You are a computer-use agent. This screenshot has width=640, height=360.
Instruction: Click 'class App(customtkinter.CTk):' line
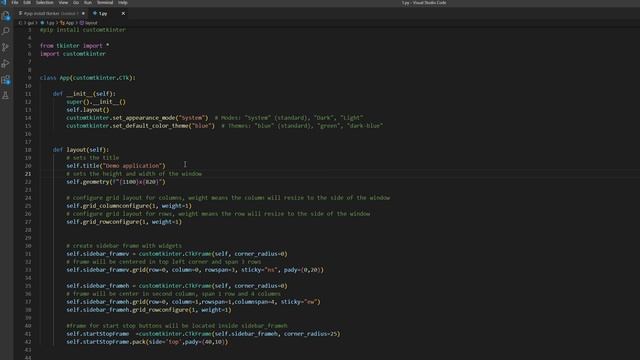[88, 78]
